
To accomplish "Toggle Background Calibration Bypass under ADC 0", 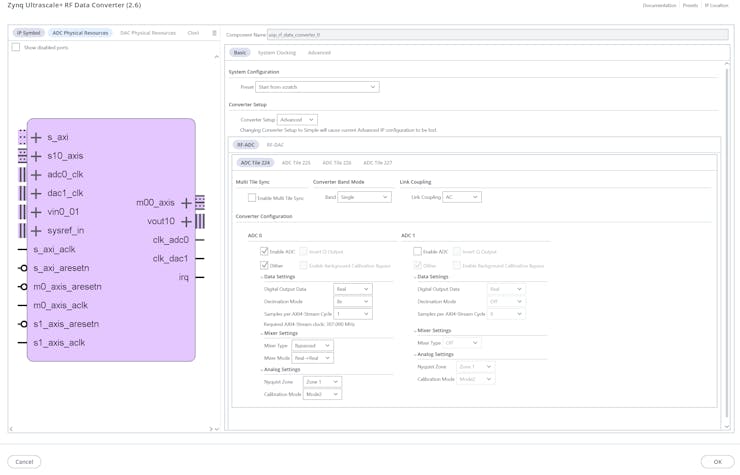I will coord(303,266).
